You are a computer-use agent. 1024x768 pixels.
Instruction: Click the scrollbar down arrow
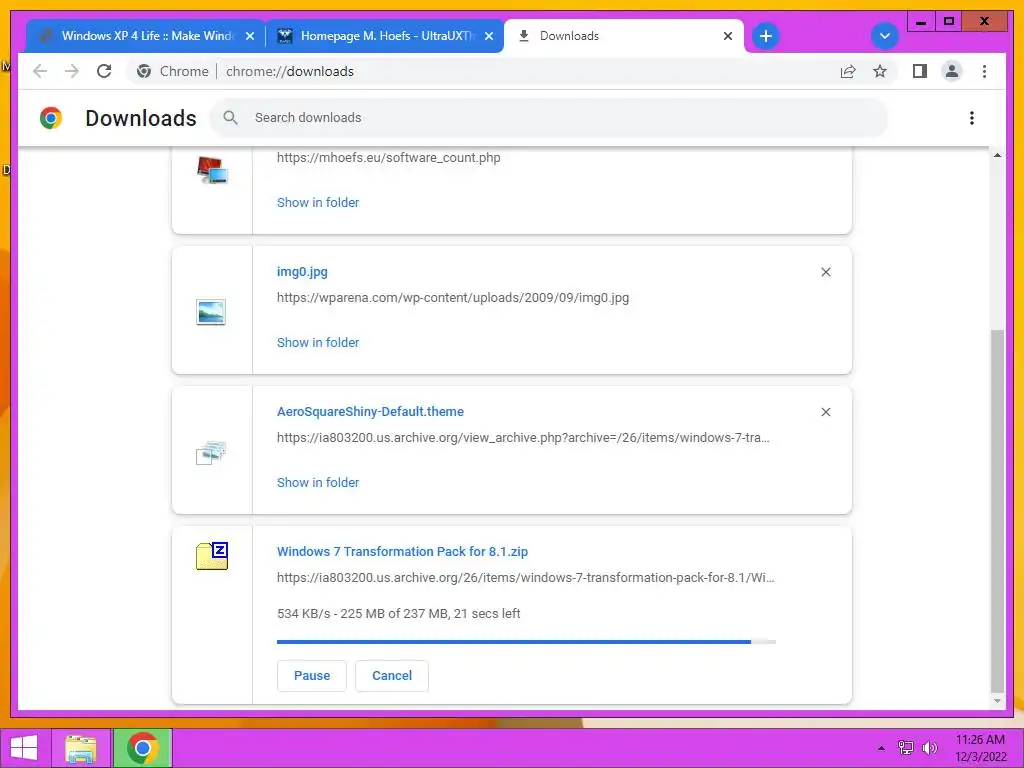pos(997,701)
